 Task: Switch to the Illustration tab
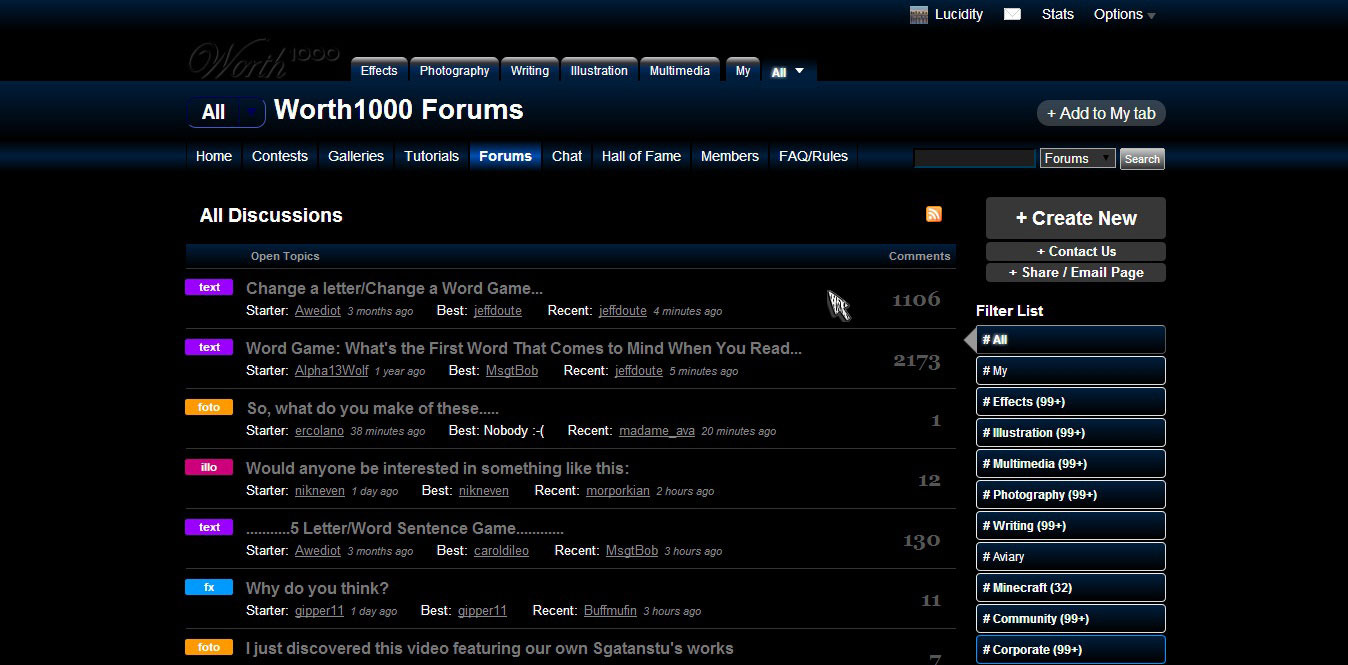599,70
